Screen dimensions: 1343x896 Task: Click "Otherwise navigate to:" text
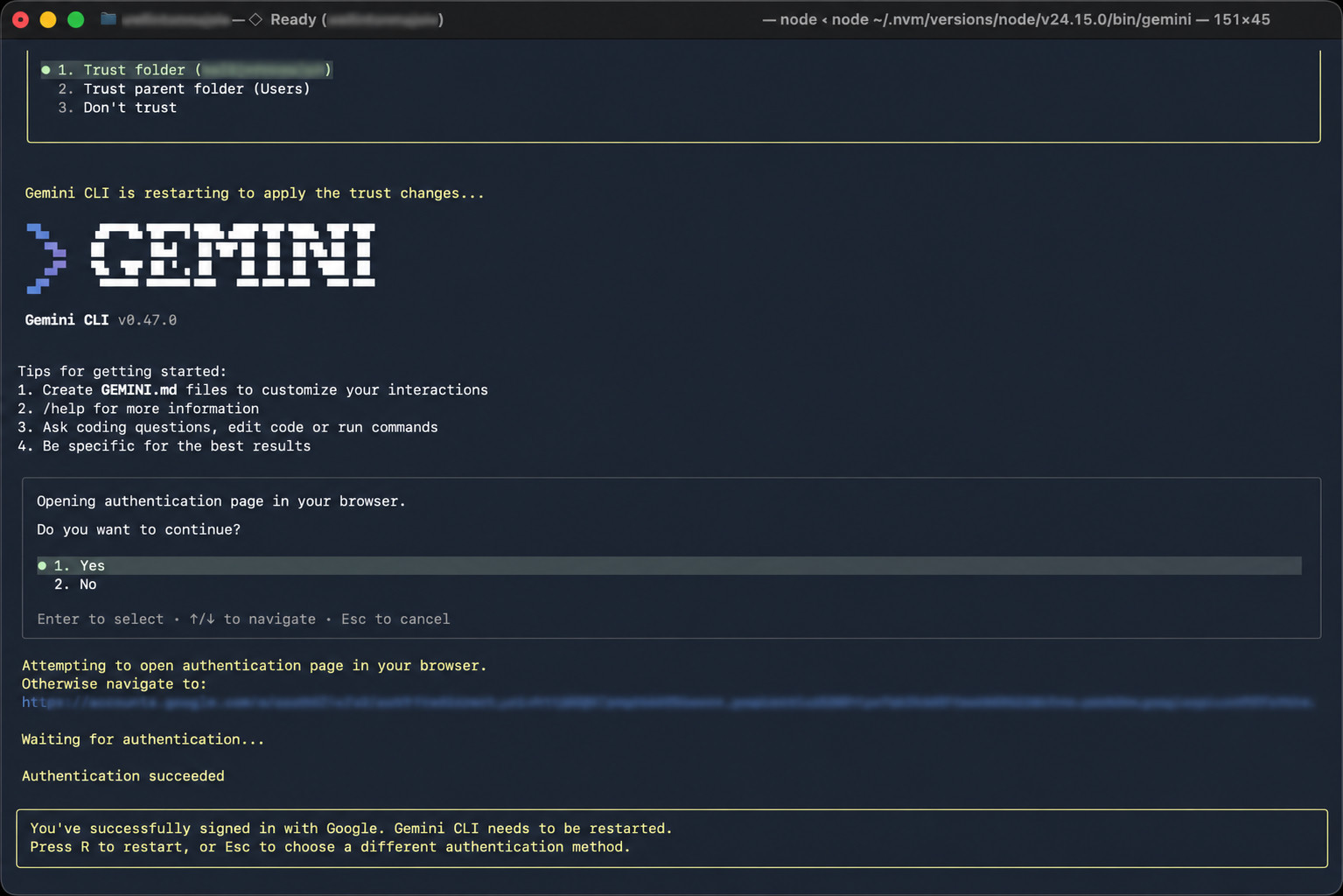114,684
